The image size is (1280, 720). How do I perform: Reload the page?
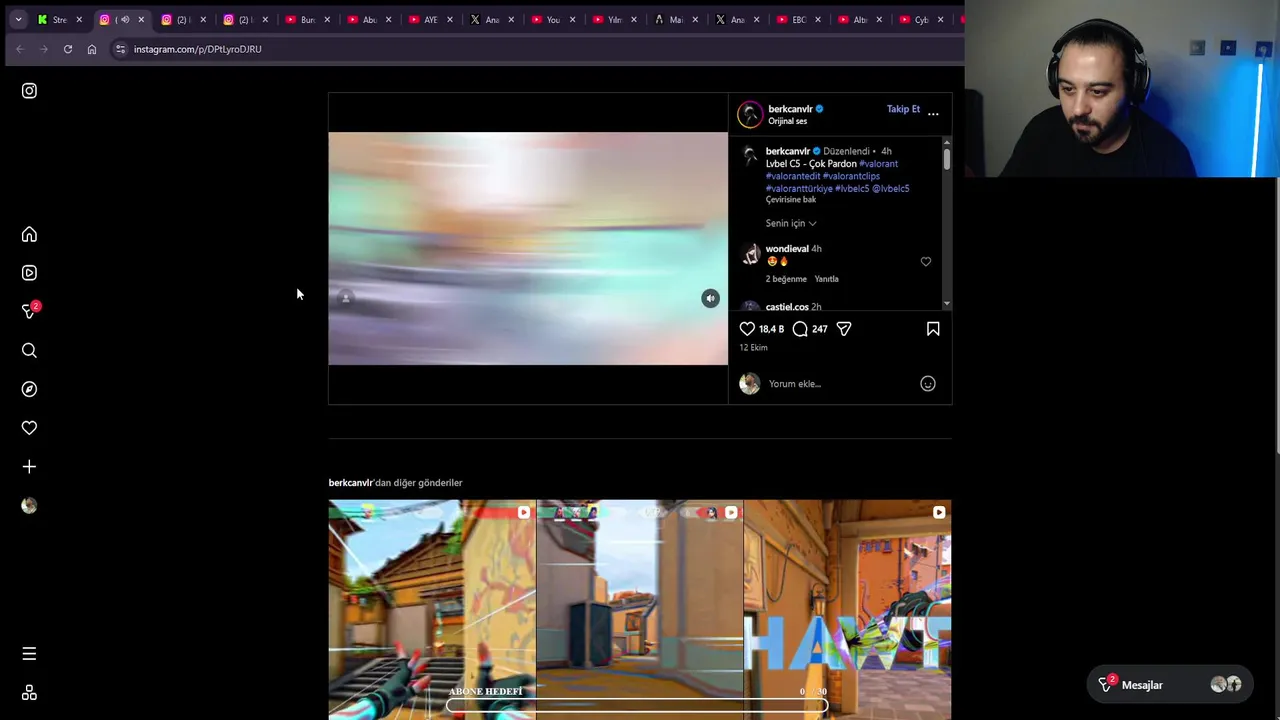[x=68, y=49]
